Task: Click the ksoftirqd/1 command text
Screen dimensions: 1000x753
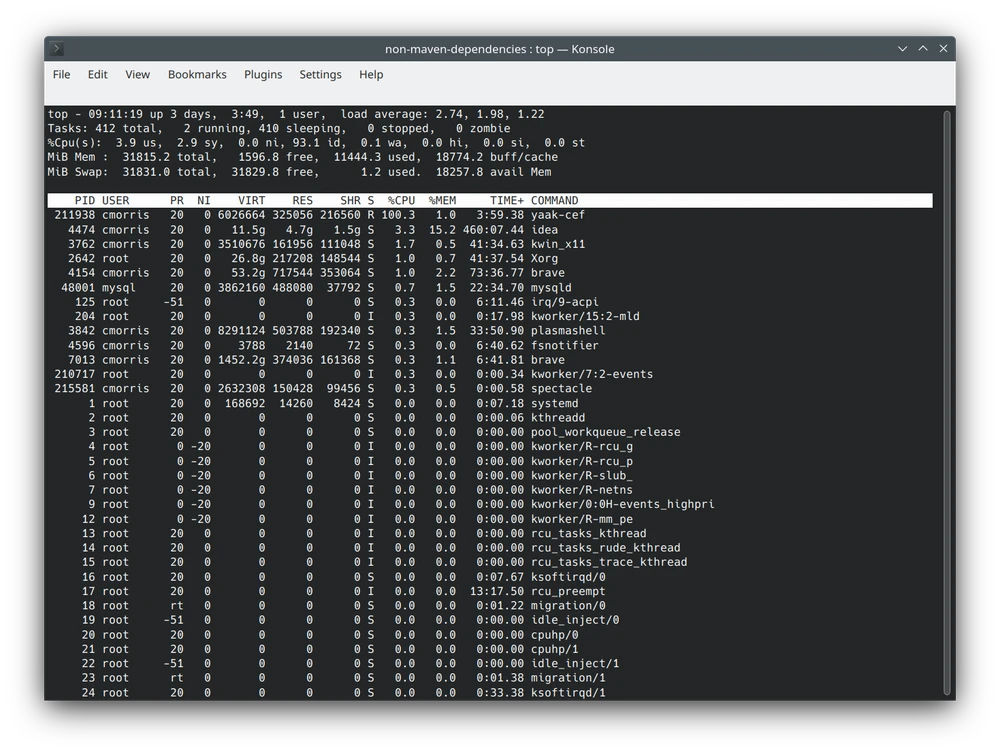Action: [x=568, y=692]
